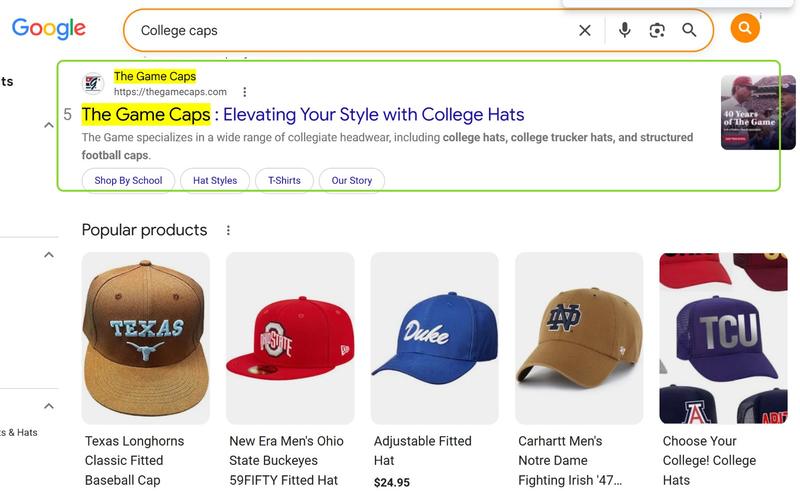Click the Google logo
Image resolution: width=800 pixels, height=491 pixels.
tap(49, 29)
